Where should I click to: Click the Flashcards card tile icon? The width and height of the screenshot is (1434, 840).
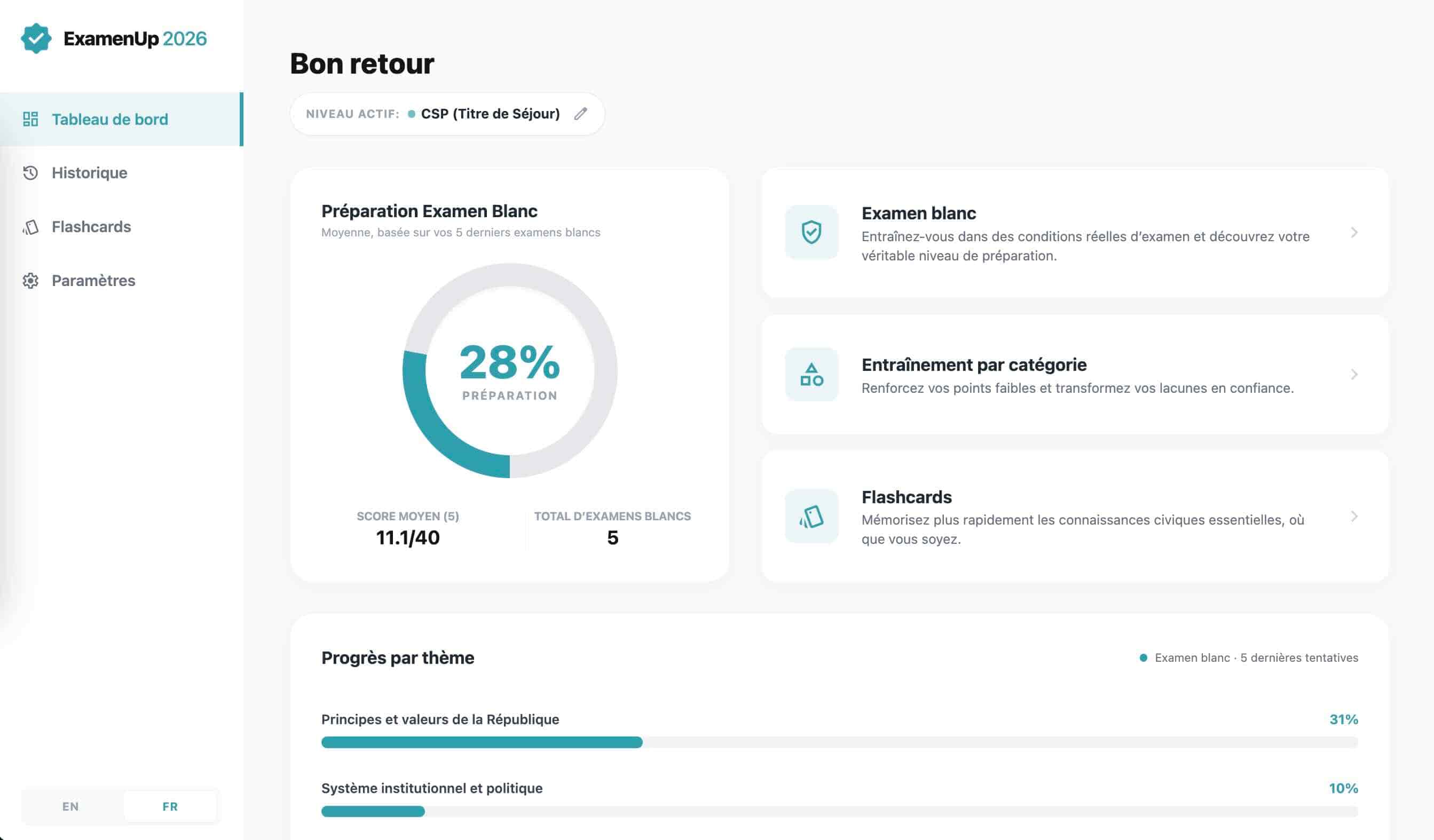pos(811,517)
